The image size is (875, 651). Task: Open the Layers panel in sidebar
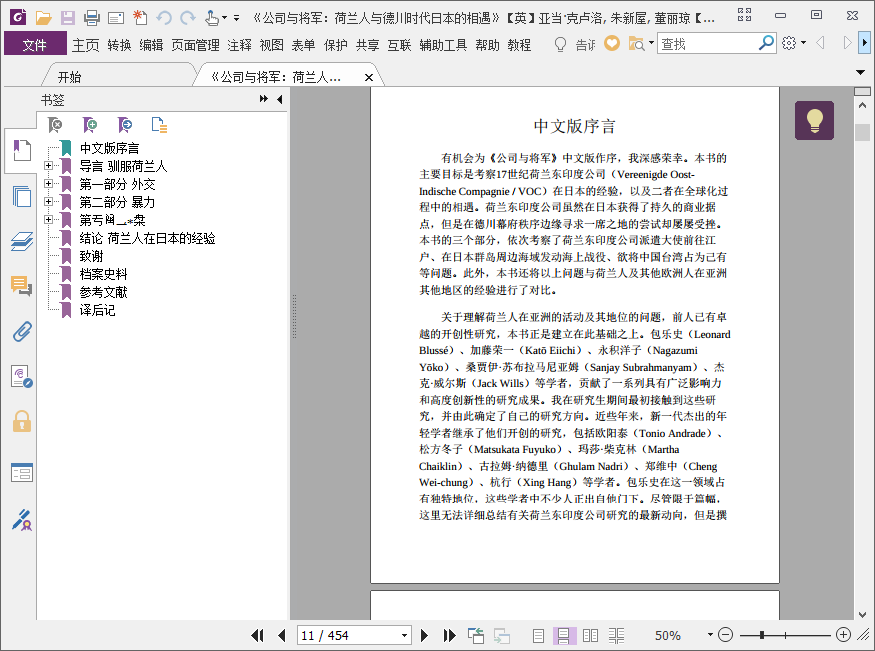[21, 241]
